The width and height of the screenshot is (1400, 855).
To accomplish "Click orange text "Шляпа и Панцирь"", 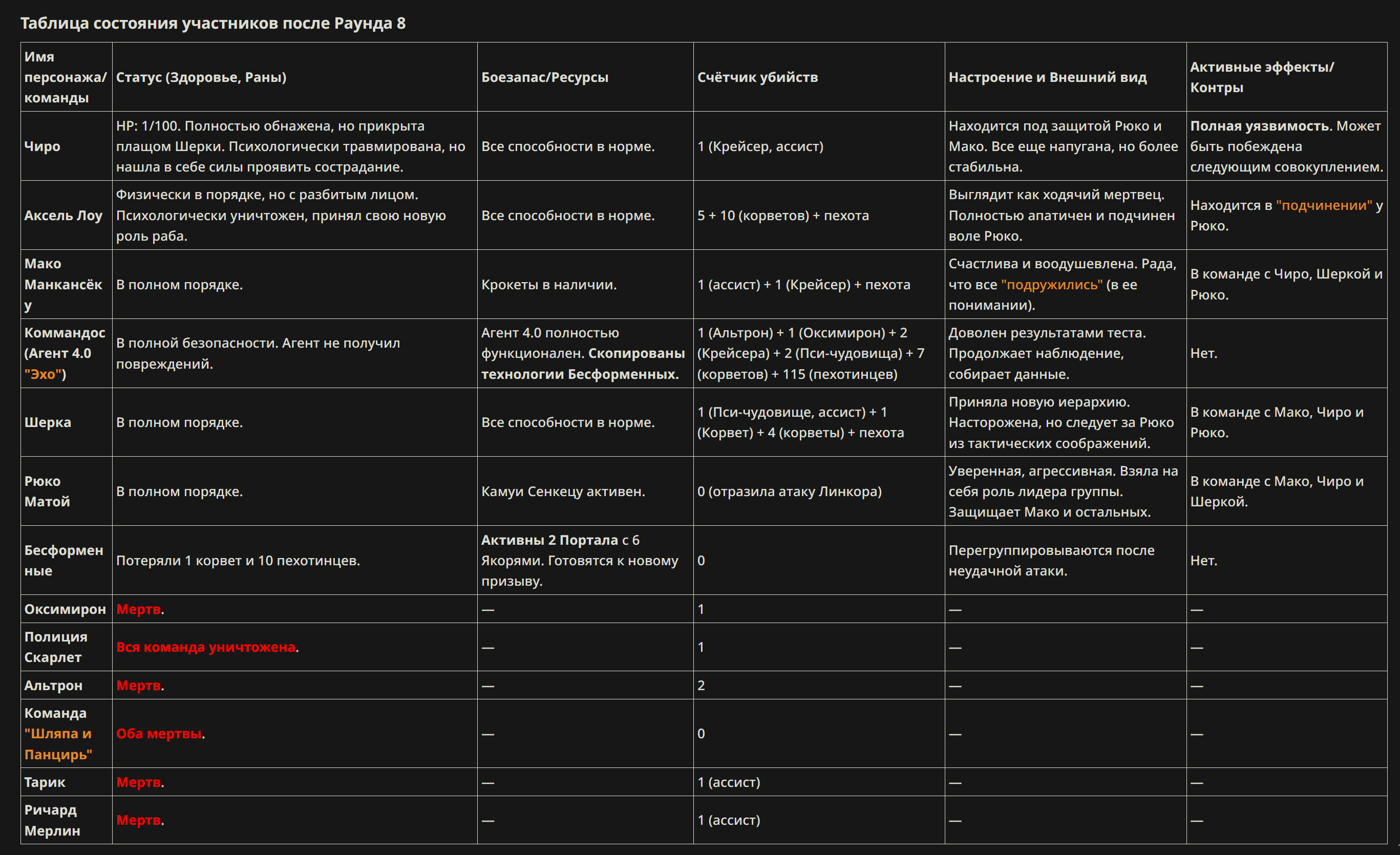I will [58, 744].
